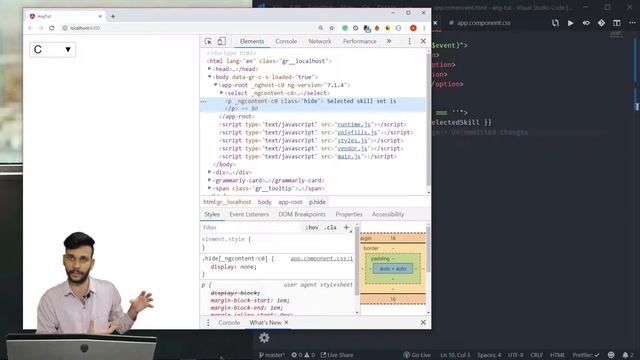
Task: Expand the select element node
Action: coord(222,93)
